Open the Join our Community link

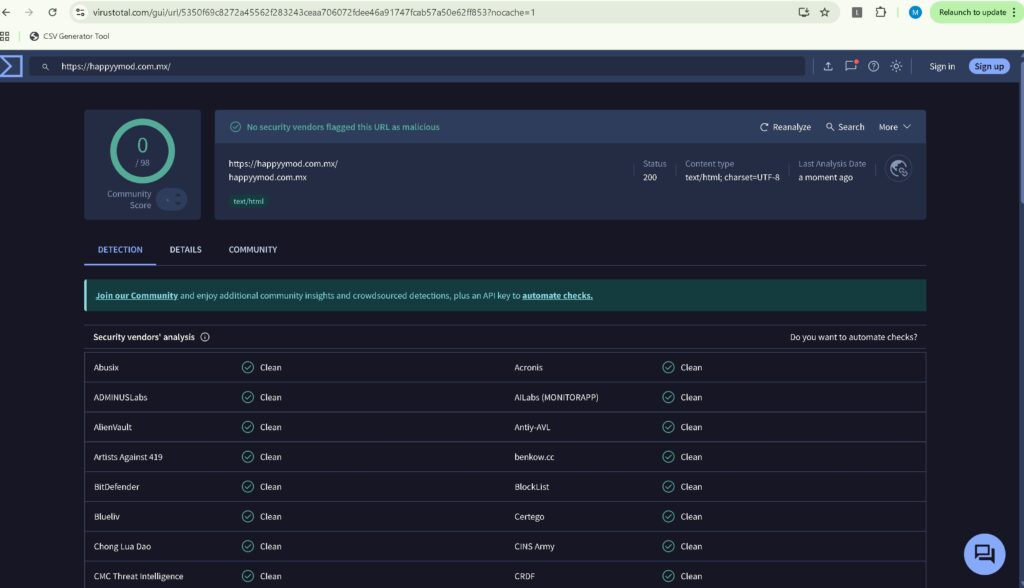(x=137, y=296)
